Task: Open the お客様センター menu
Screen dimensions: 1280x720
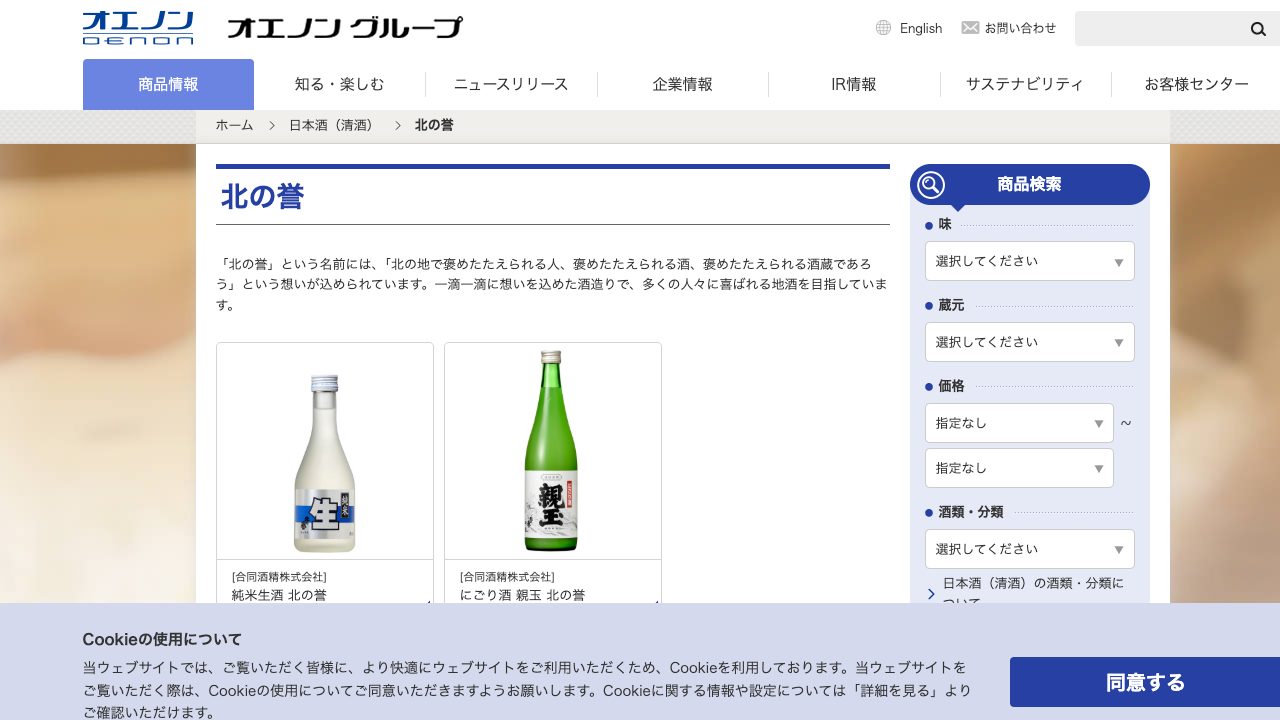Action: (x=1196, y=84)
